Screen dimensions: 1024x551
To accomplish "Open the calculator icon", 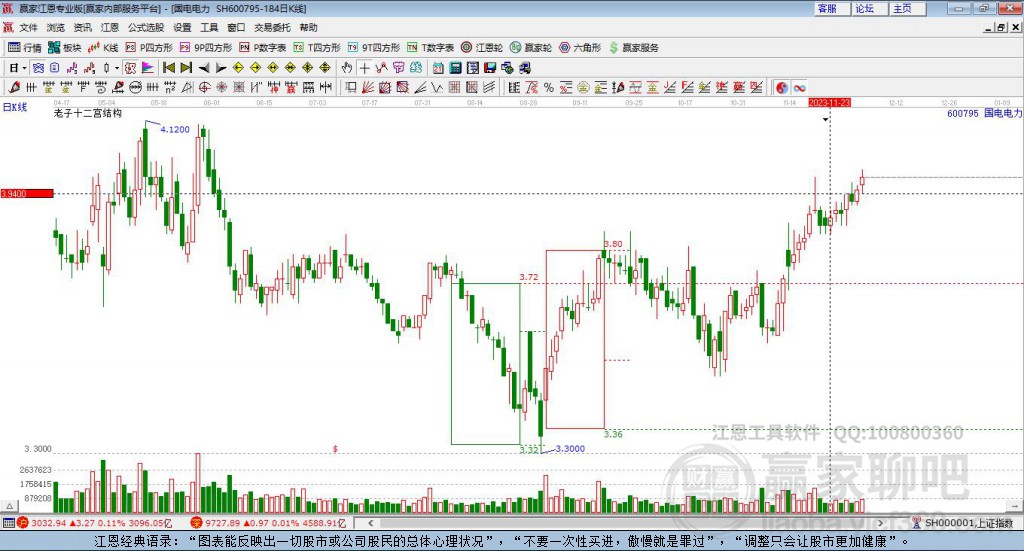I will (456, 68).
